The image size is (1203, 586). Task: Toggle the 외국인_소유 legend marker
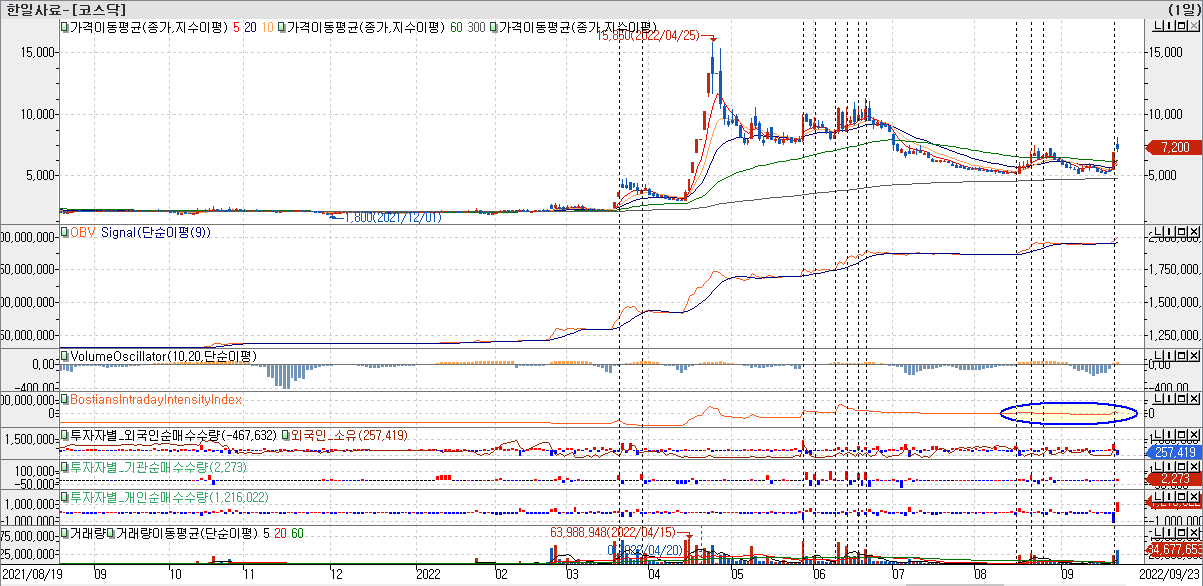pyautogui.click(x=287, y=436)
